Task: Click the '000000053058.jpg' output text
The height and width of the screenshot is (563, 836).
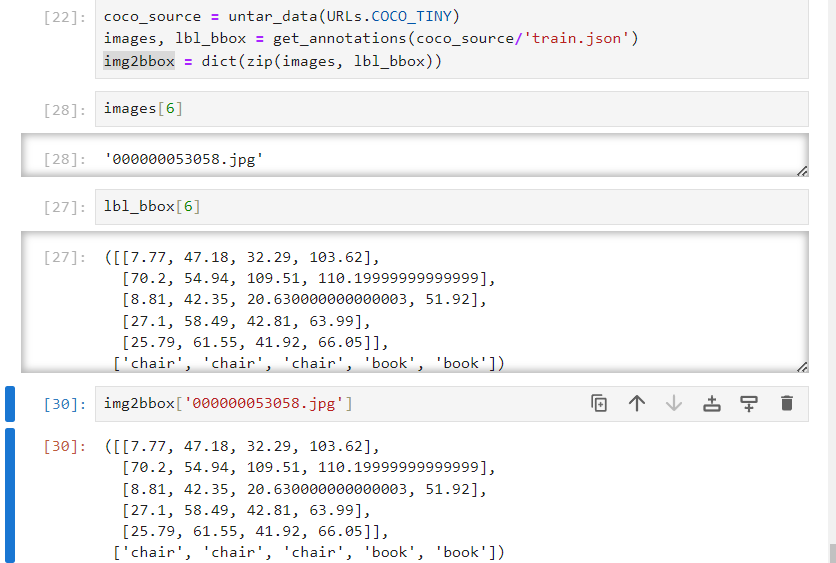Action: click(183, 158)
